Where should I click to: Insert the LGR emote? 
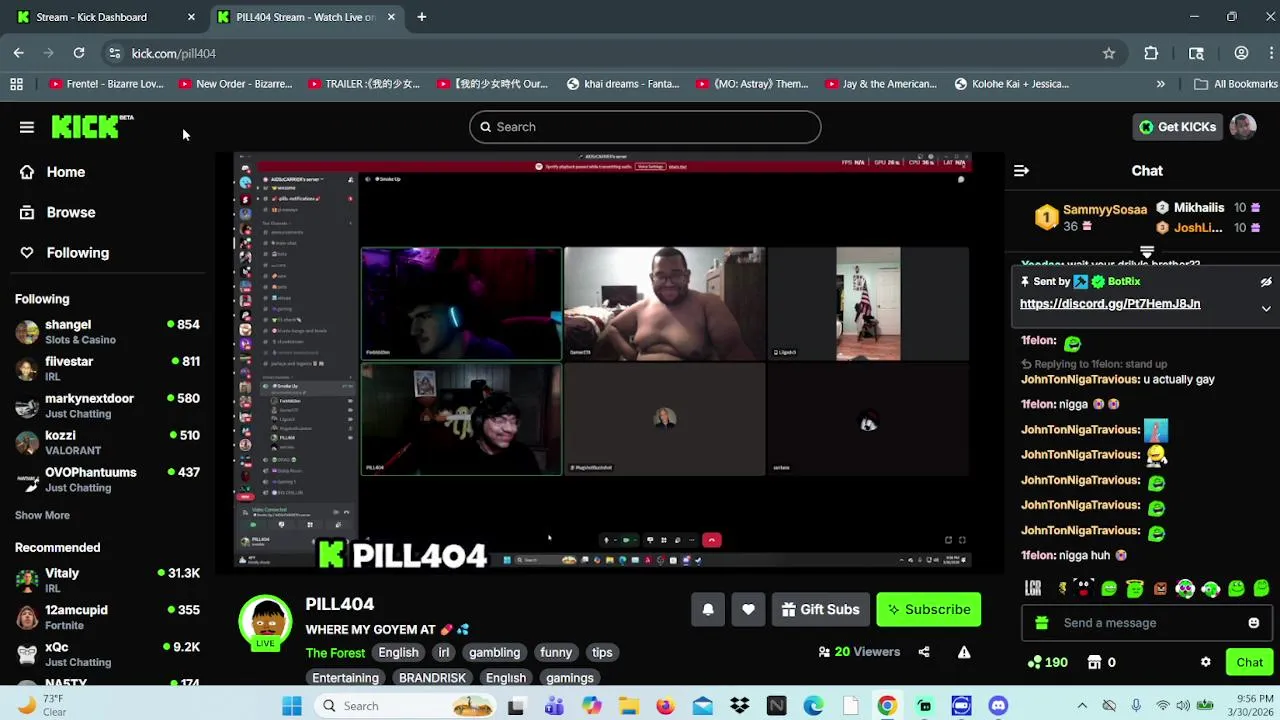coord(1033,589)
